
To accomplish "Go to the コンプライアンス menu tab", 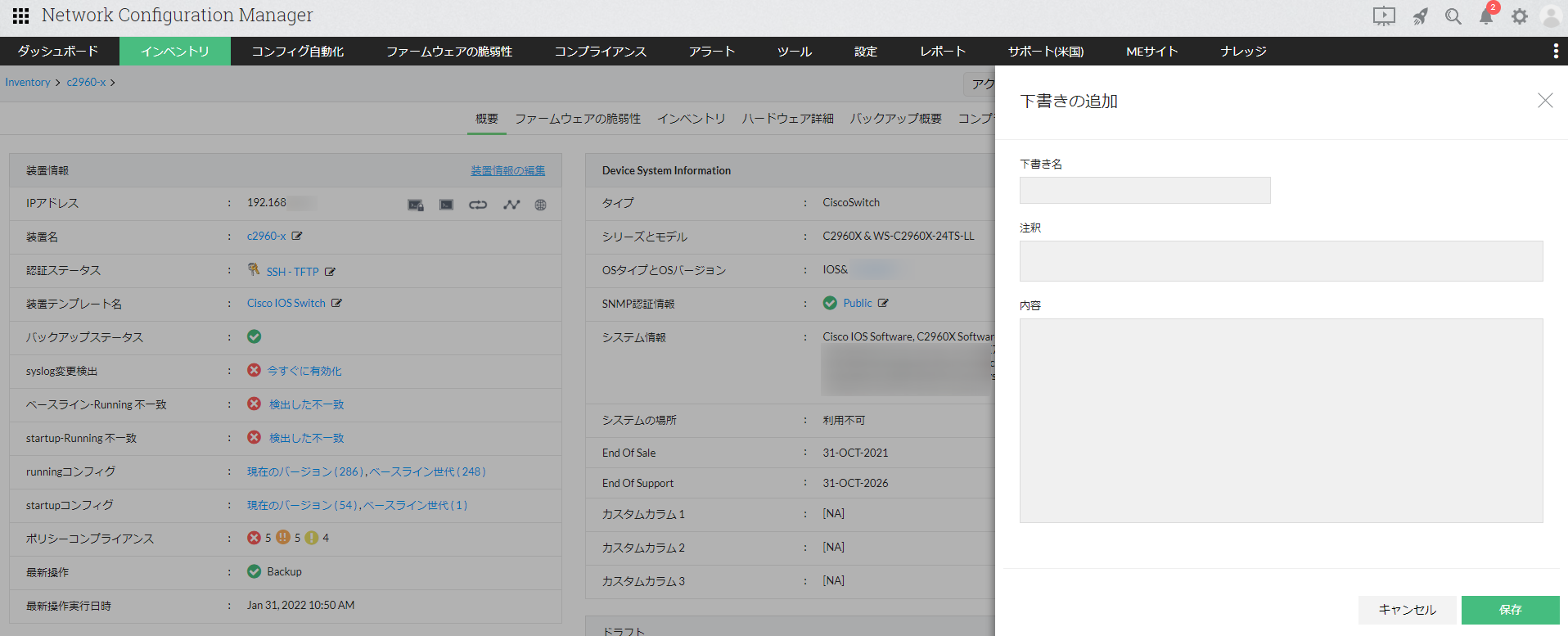I will [600, 52].
